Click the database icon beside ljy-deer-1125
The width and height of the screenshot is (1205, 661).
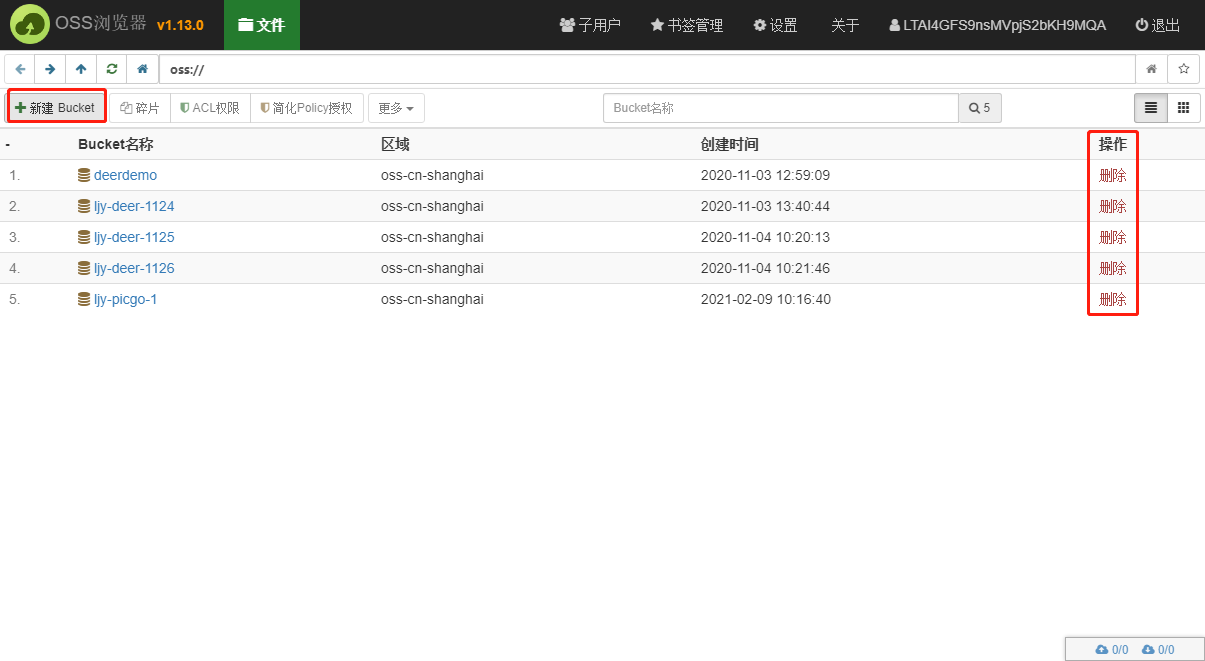84,237
